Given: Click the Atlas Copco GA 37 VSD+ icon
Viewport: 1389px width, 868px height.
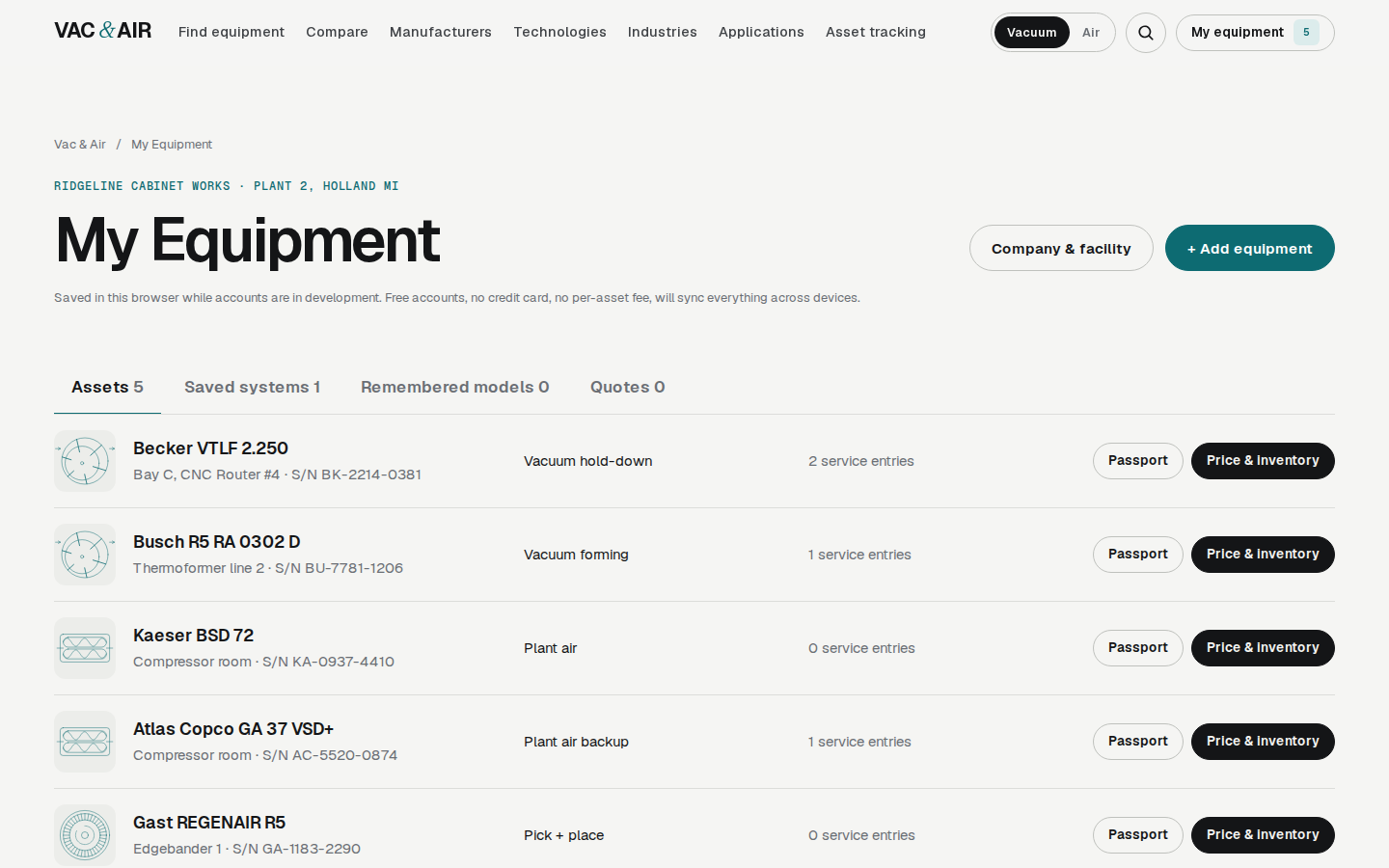Looking at the screenshot, I should point(85,742).
